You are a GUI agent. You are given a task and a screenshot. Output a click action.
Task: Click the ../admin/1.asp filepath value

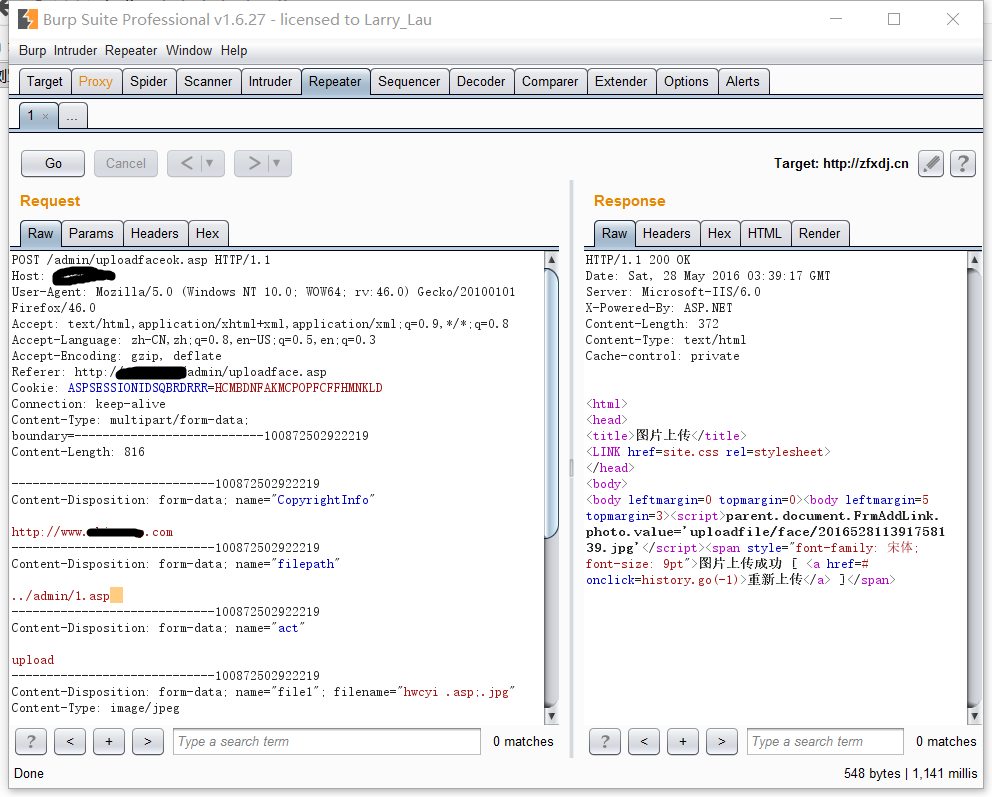(x=61, y=596)
